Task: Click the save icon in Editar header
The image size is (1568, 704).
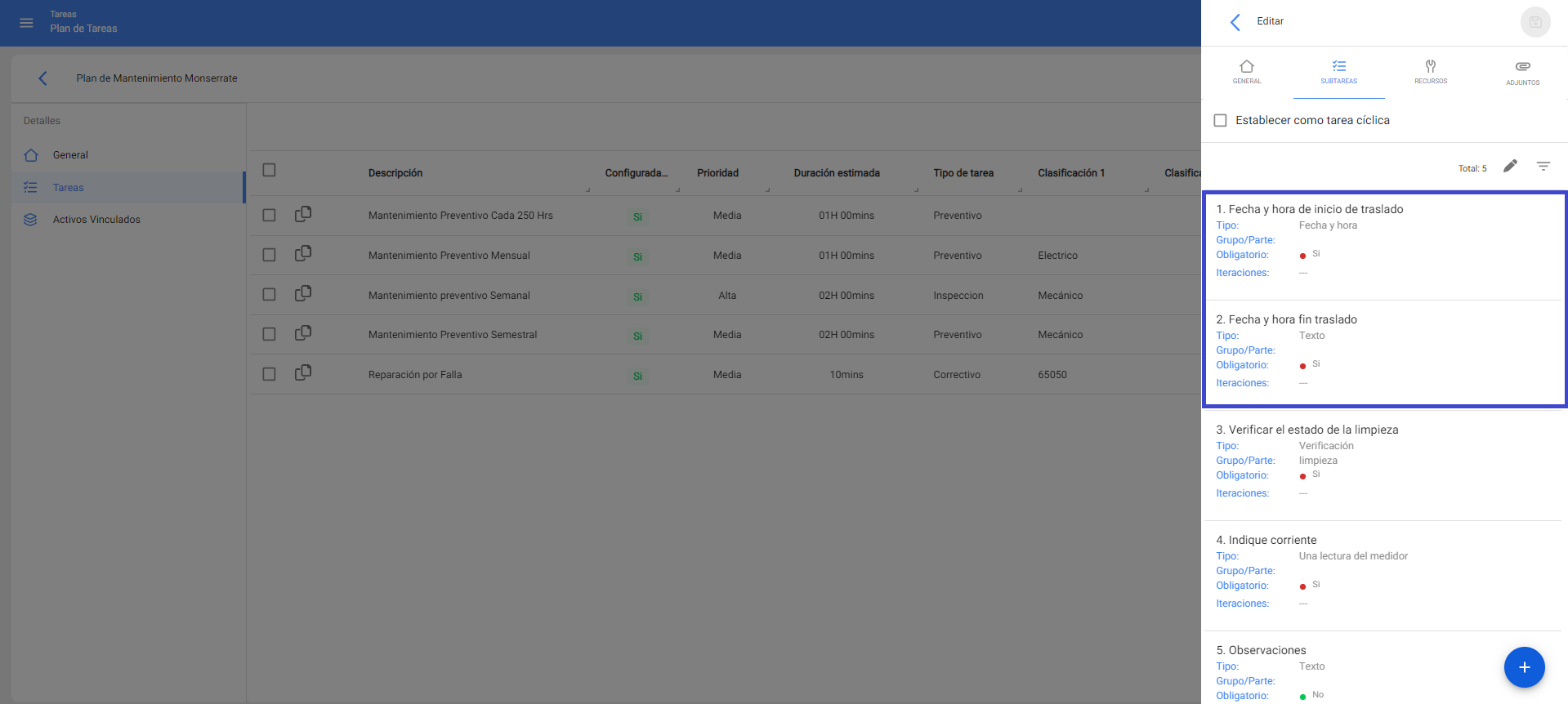Action: (x=1534, y=22)
